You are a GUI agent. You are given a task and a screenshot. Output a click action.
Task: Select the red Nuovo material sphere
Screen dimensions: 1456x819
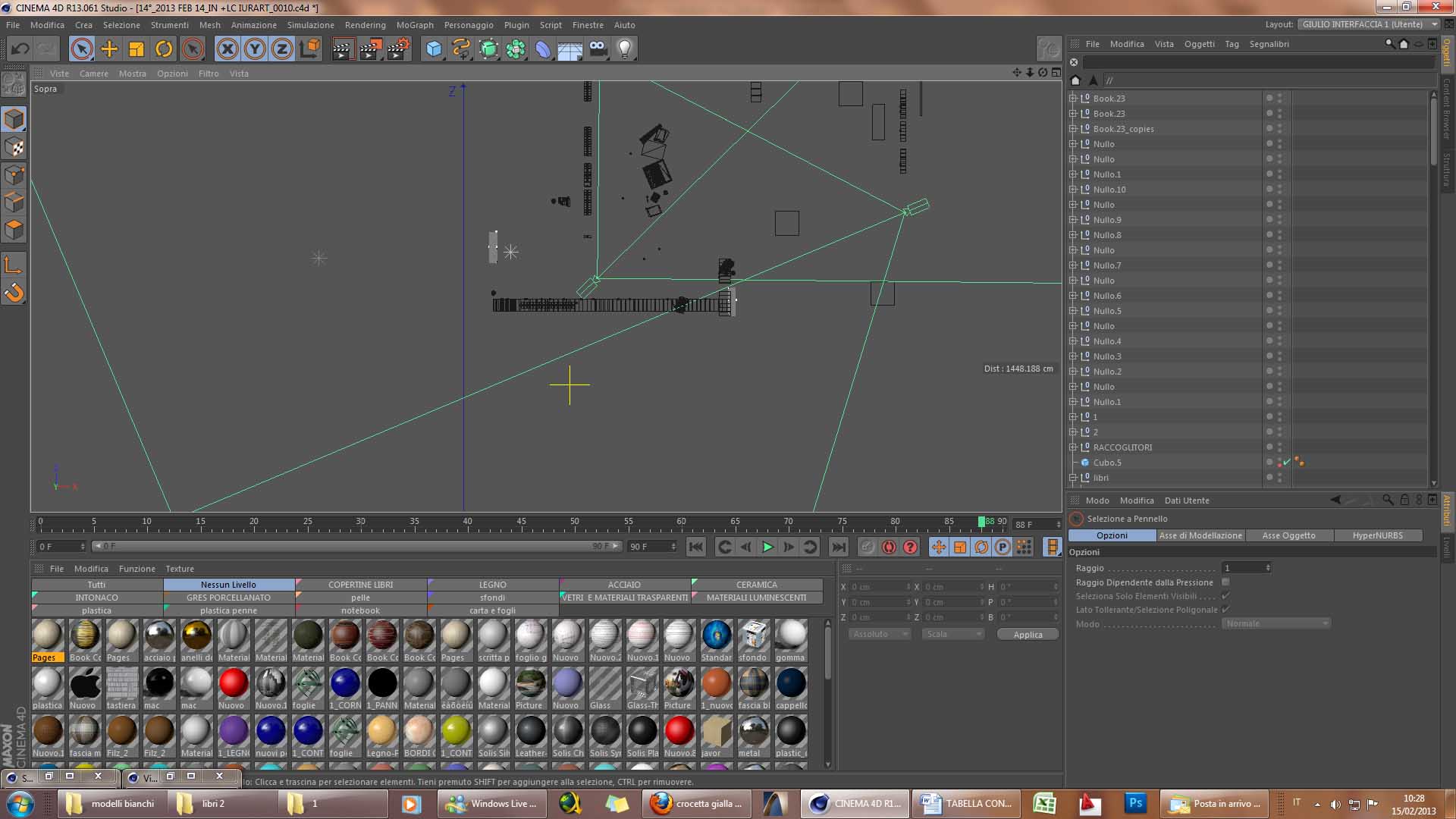click(x=233, y=683)
